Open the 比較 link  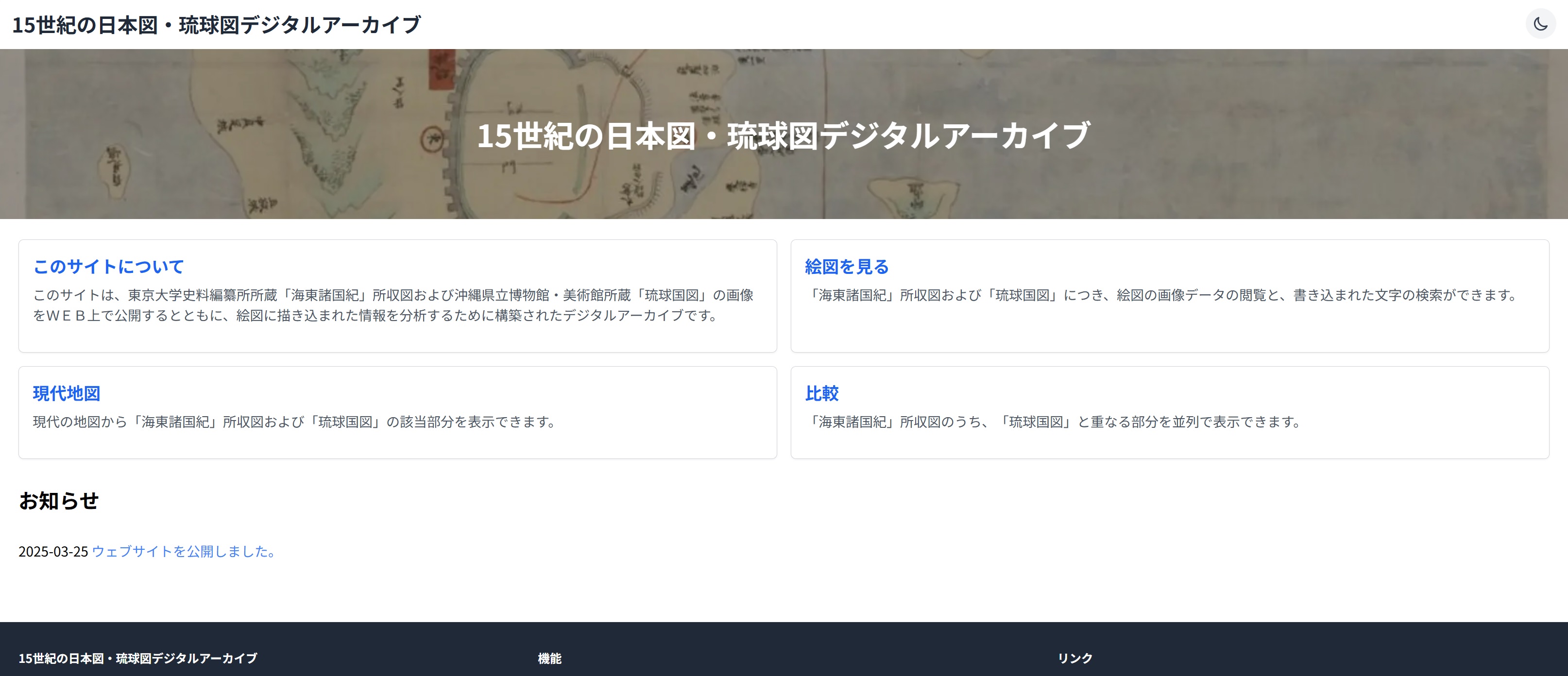[822, 394]
